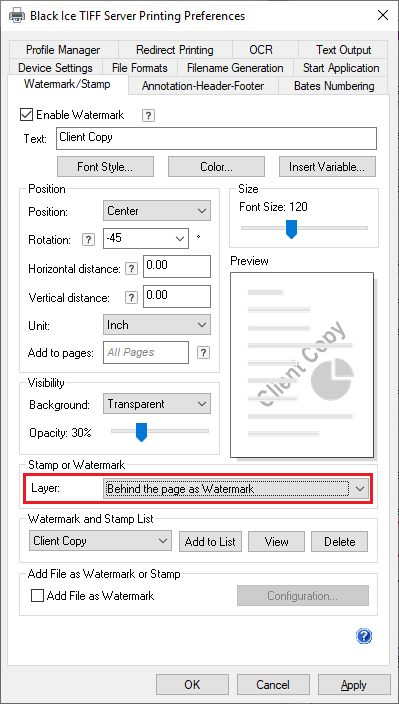The height and width of the screenshot is (704, 399).
Task: Uncheck Enable Watermark checkbox
Action: click(26, 115)
